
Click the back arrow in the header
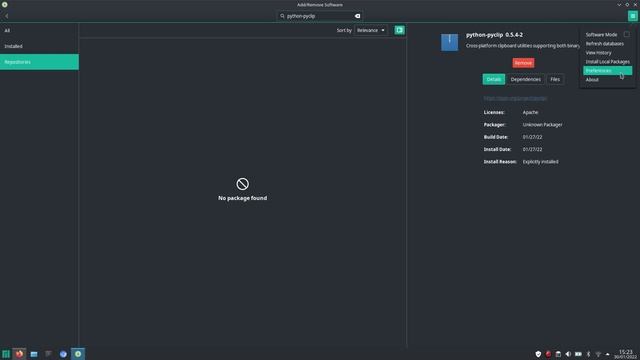(x=7, y=16)
